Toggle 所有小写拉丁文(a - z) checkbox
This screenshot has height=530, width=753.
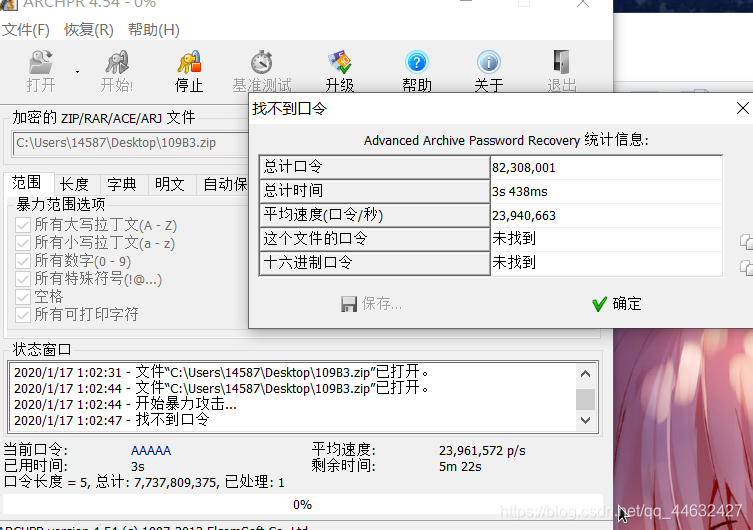(x=23, y=243)
